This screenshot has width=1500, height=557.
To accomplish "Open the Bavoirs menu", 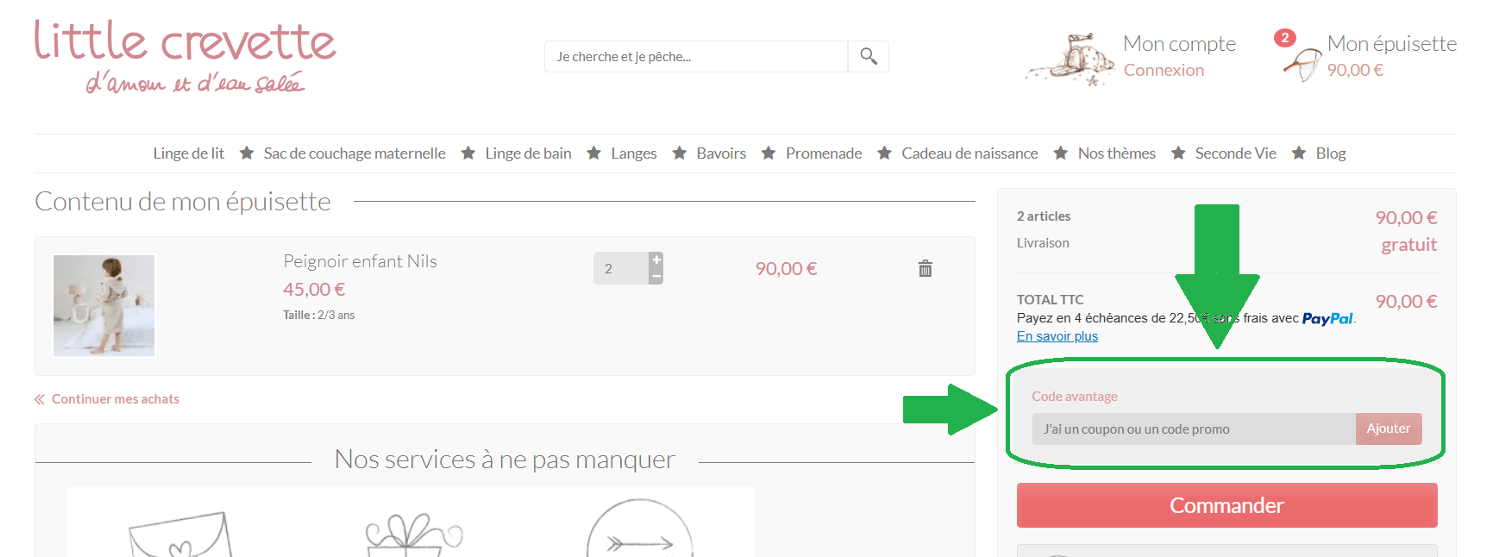I will click(721, 153).
